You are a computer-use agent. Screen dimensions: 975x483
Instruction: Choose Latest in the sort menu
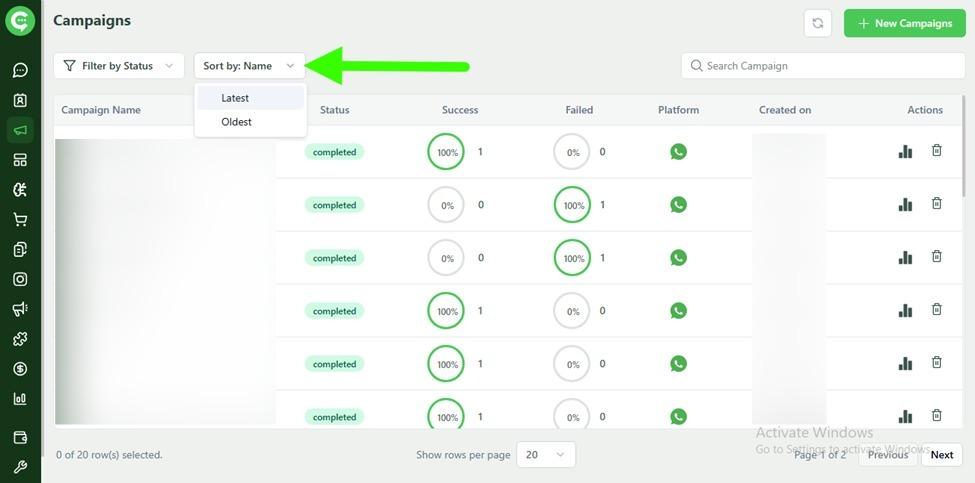click(251, 98)
